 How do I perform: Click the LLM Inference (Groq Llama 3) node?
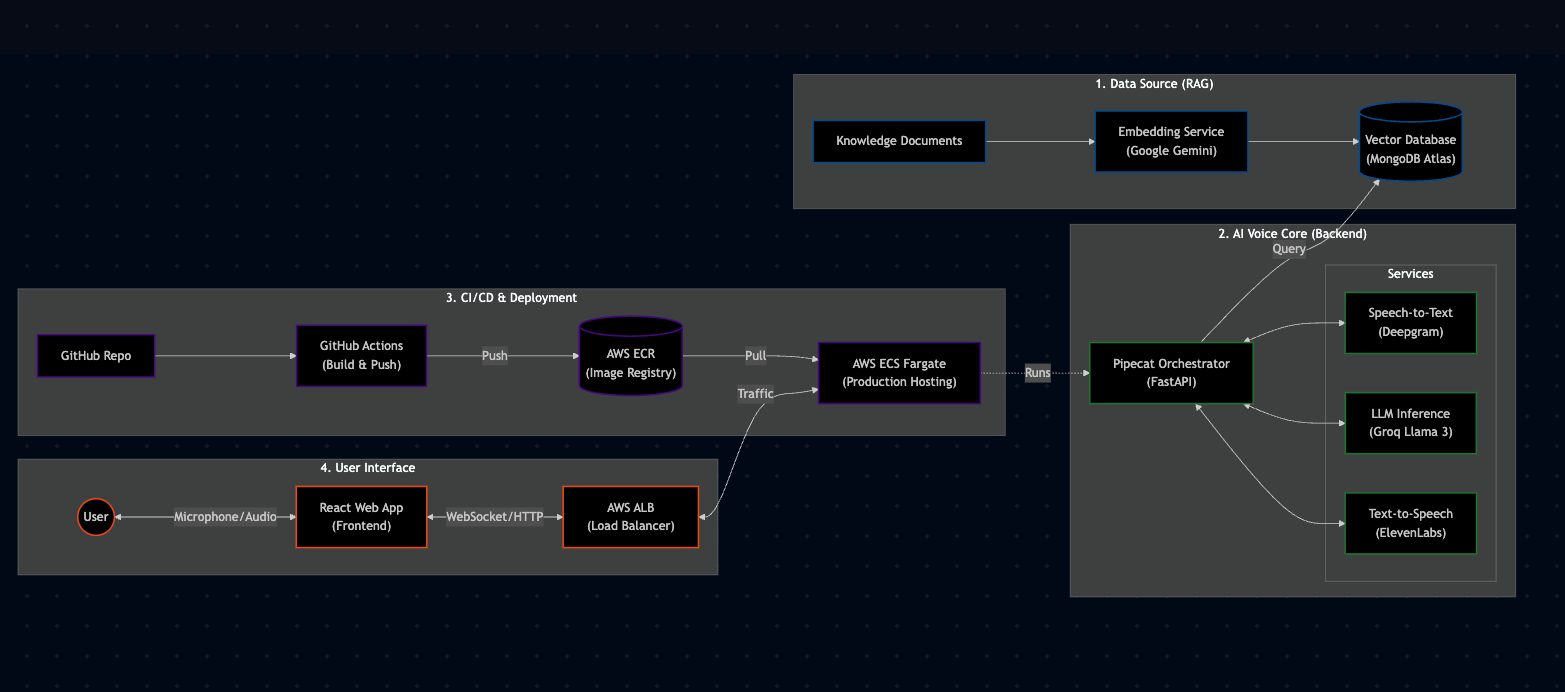(1410, 422)
